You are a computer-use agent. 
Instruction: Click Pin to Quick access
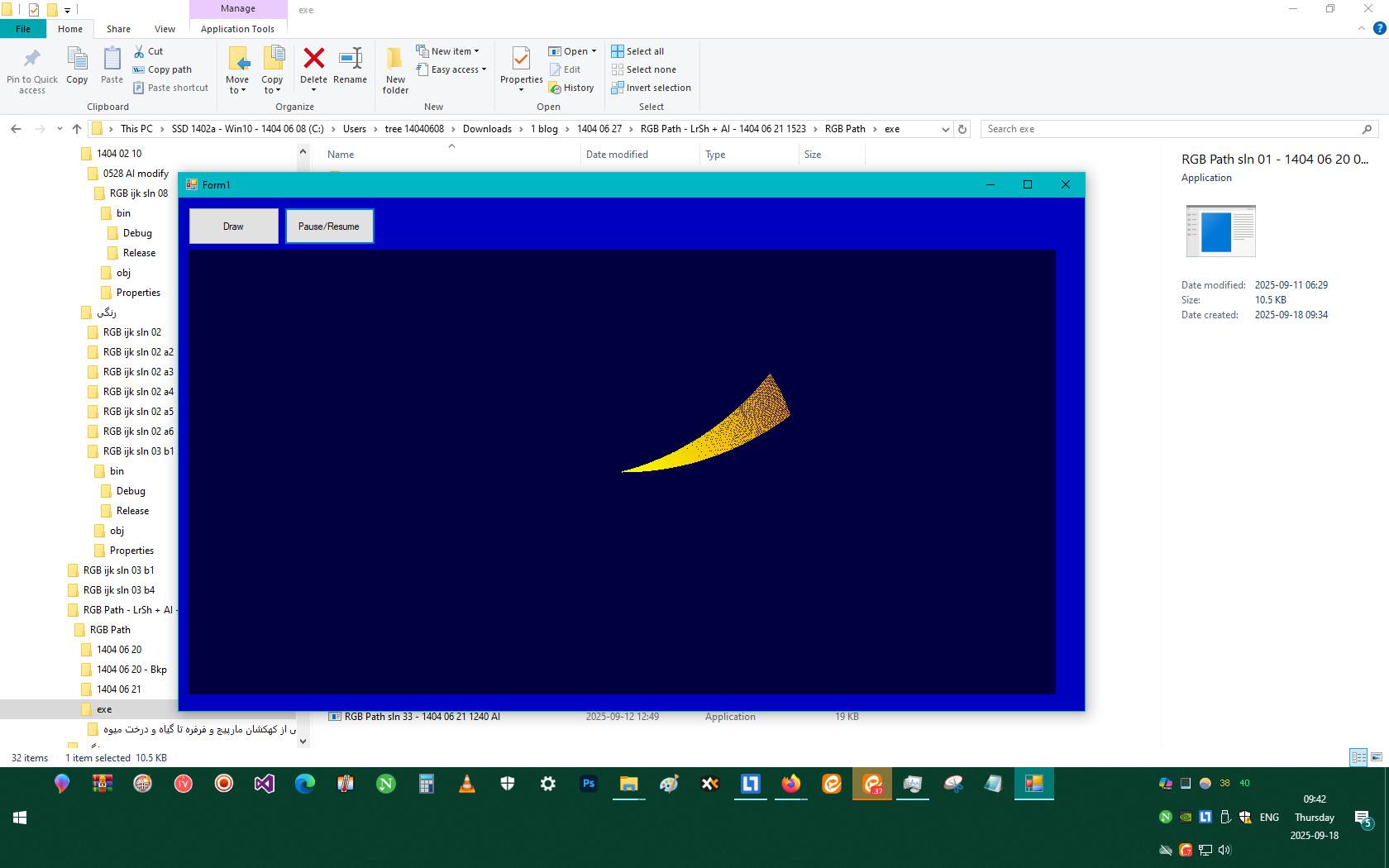coord(31,70)
